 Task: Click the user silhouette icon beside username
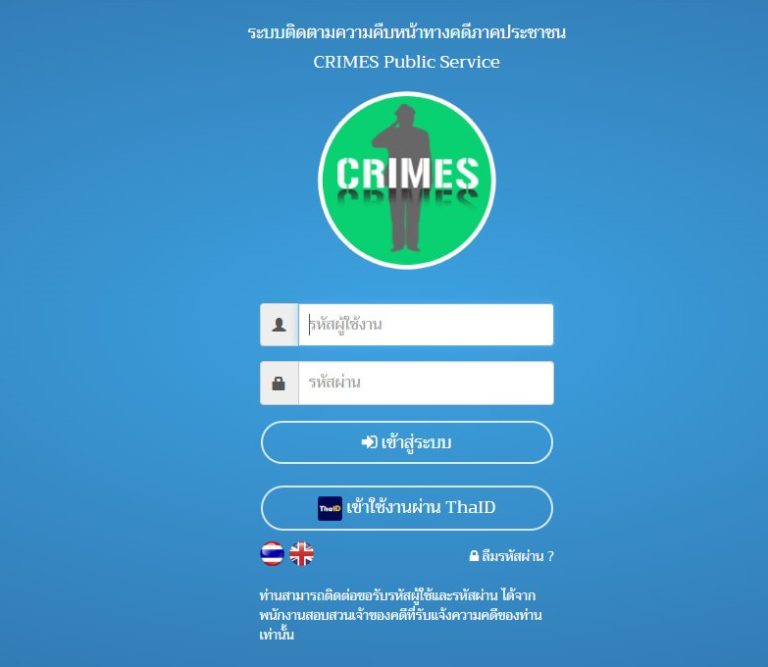point(279,324)
